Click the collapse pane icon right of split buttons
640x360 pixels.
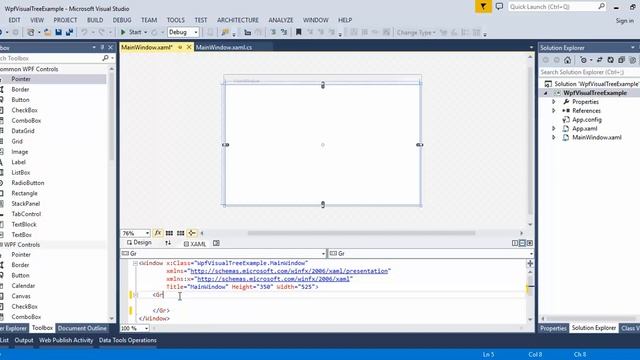(x=529, y=243)
